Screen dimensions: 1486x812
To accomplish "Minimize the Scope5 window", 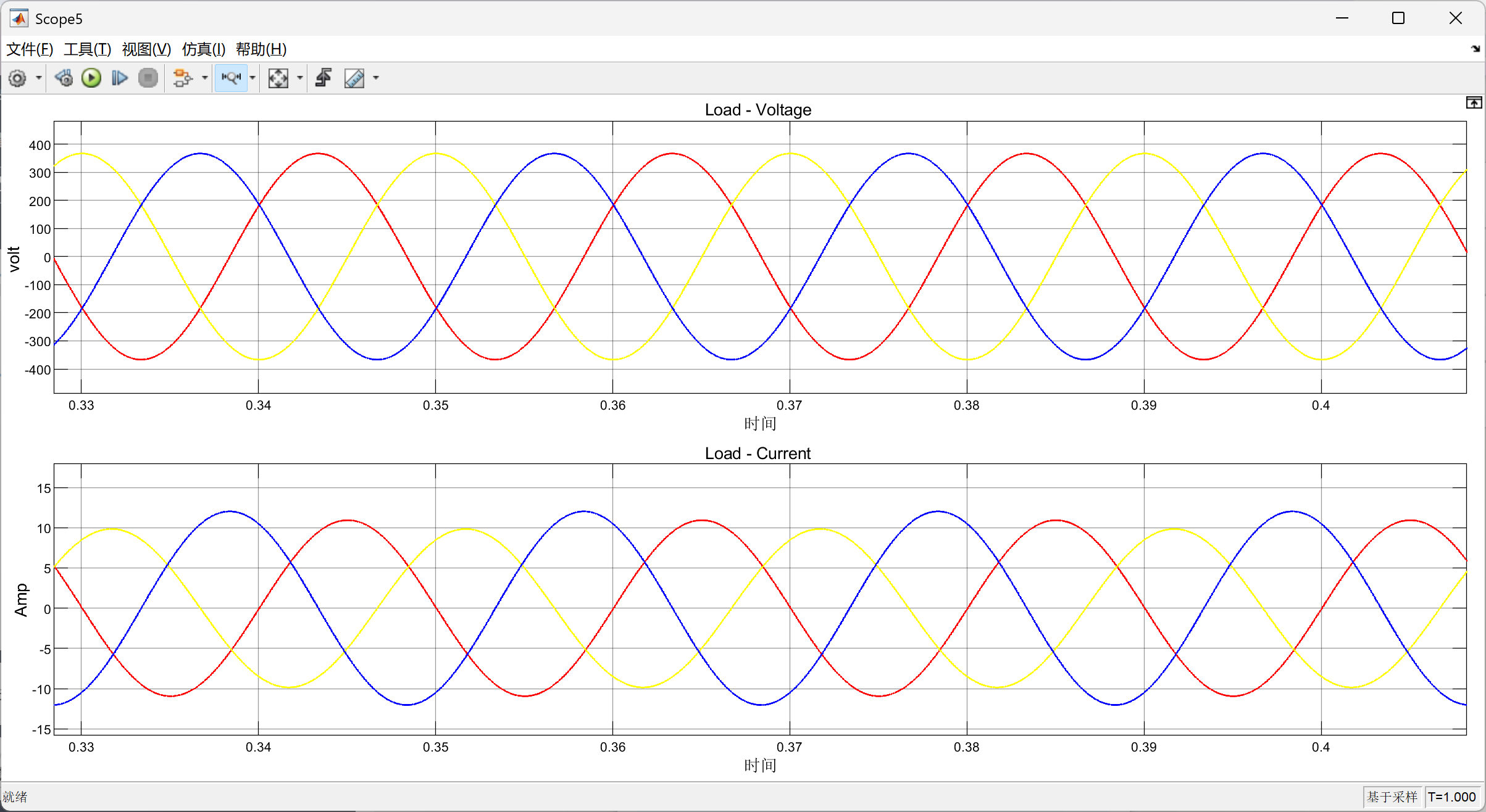I will tap(1342, 19).
